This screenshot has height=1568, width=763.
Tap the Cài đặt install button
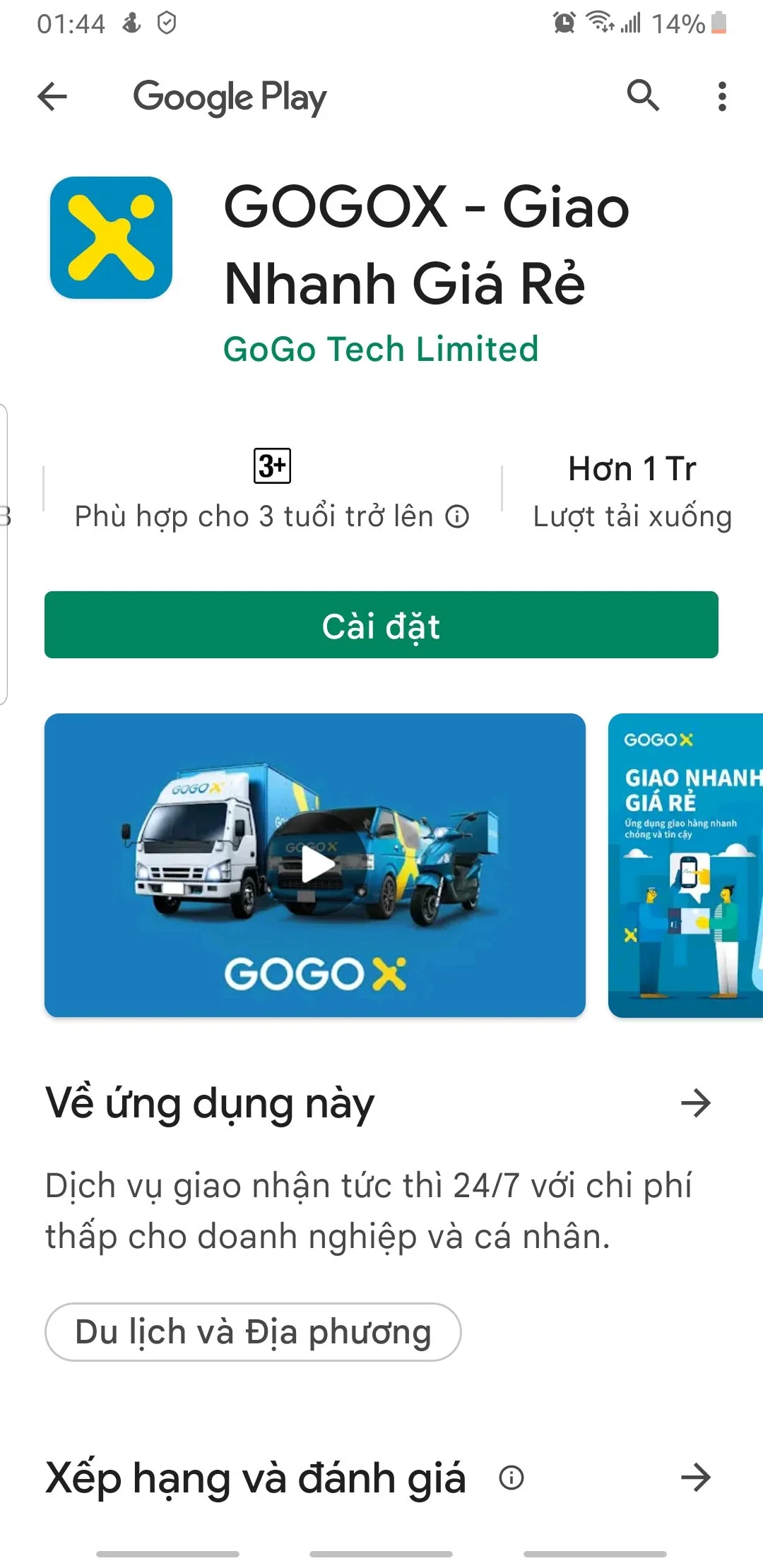coord(381,625)
